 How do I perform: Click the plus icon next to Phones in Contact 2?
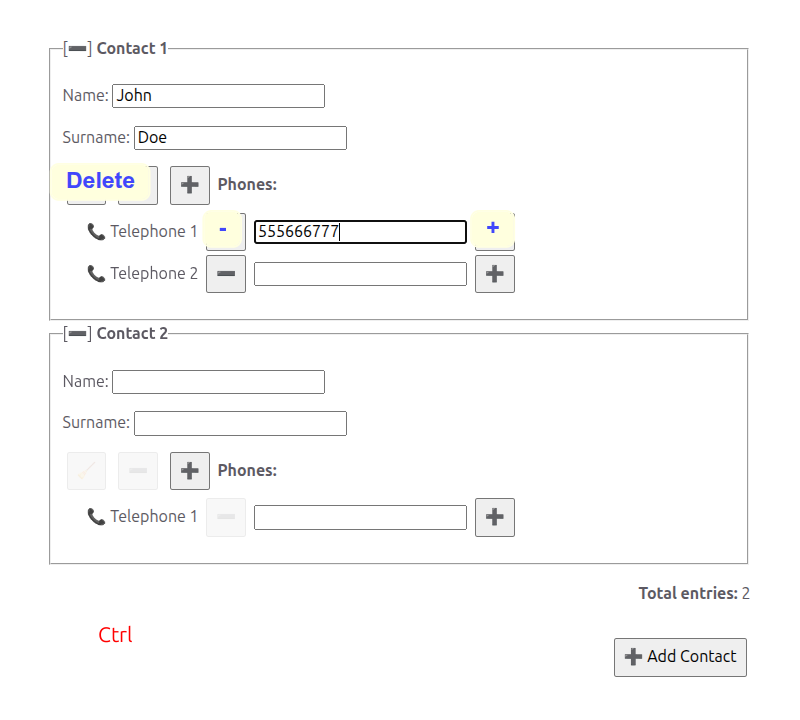point(189,470)
